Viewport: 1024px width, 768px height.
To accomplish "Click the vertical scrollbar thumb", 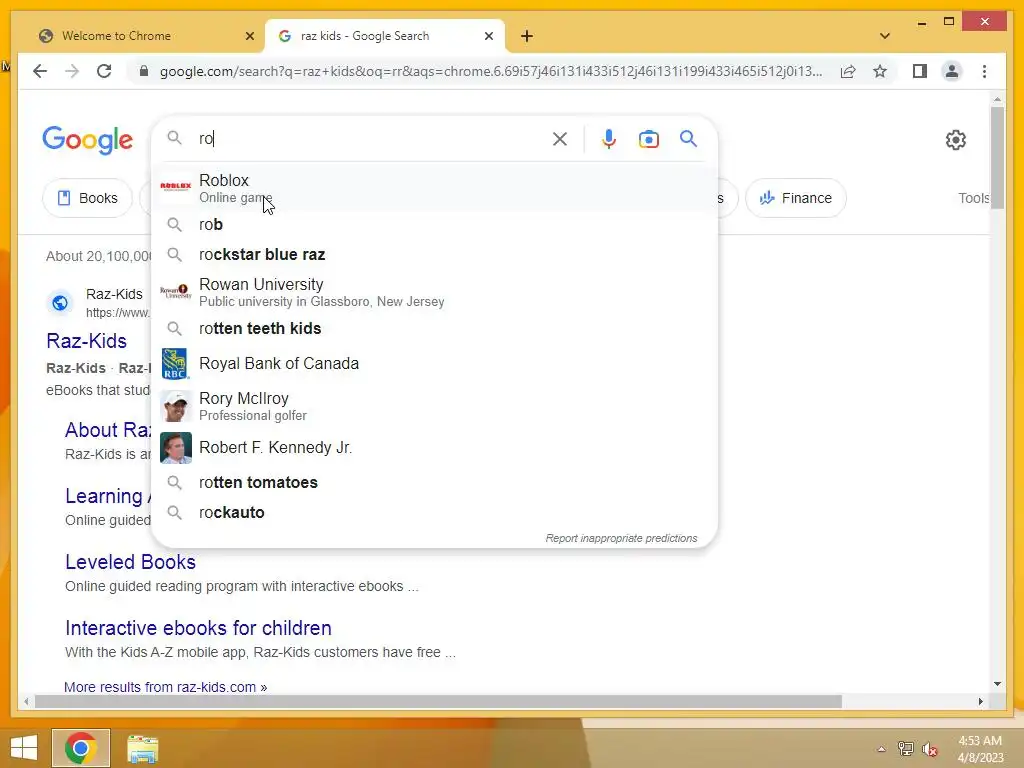I will (x=997, y=157).
